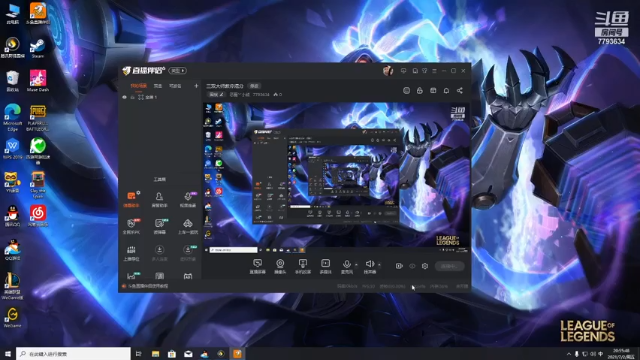This screenshot has height=360, width=640.
Task: Mute the microphone
Action: click(347, 266)
